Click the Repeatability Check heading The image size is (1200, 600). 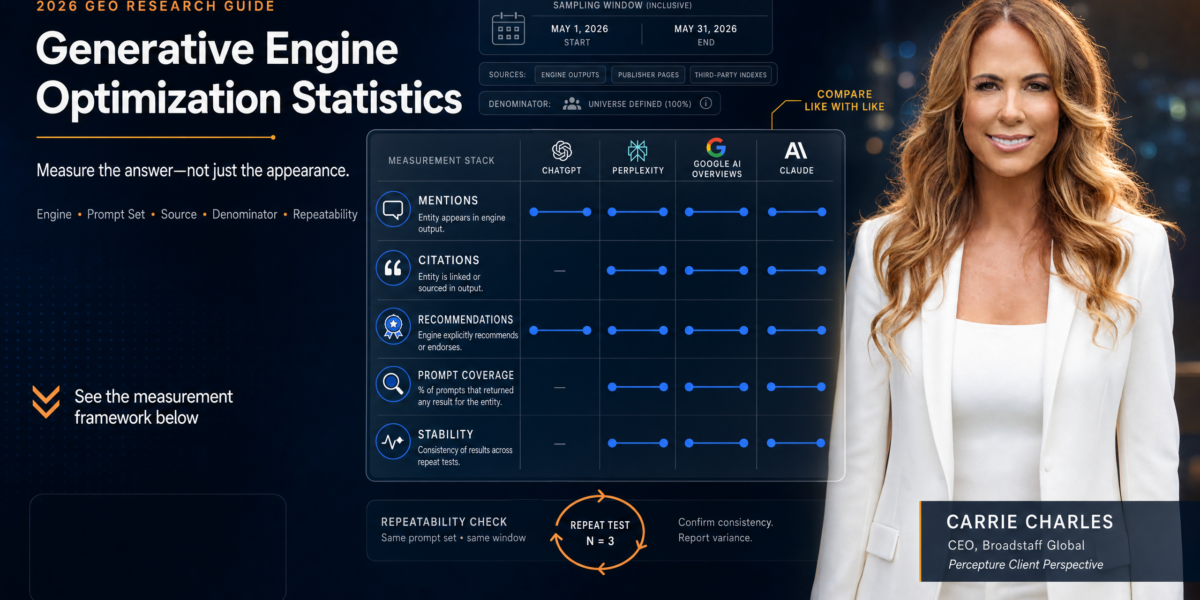point(444,521)
